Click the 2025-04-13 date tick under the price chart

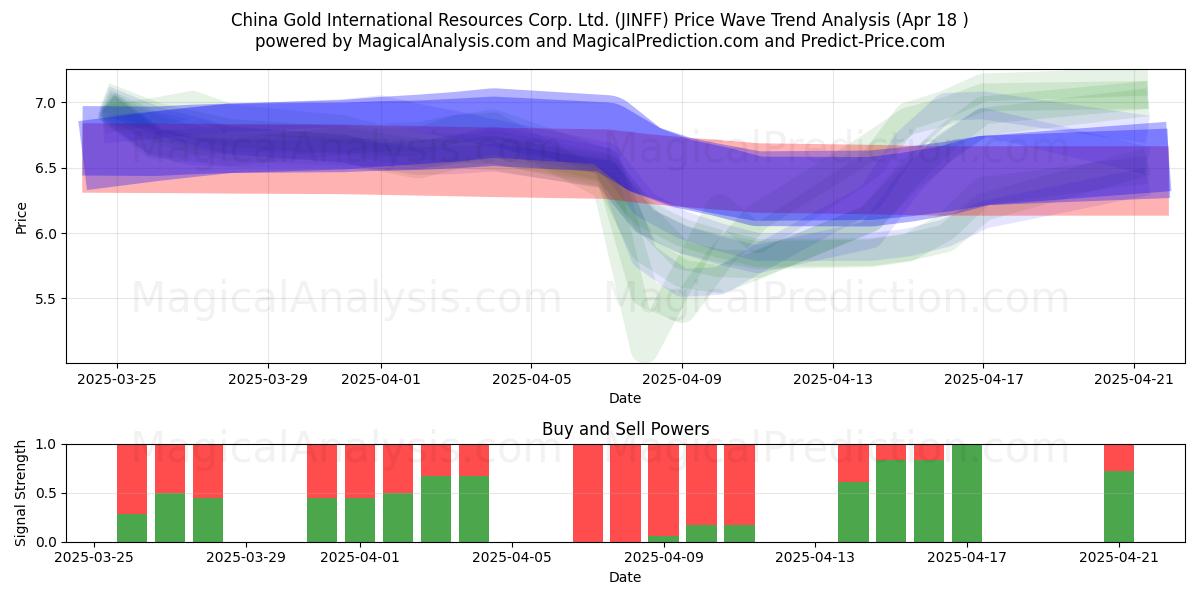point(832,379)
